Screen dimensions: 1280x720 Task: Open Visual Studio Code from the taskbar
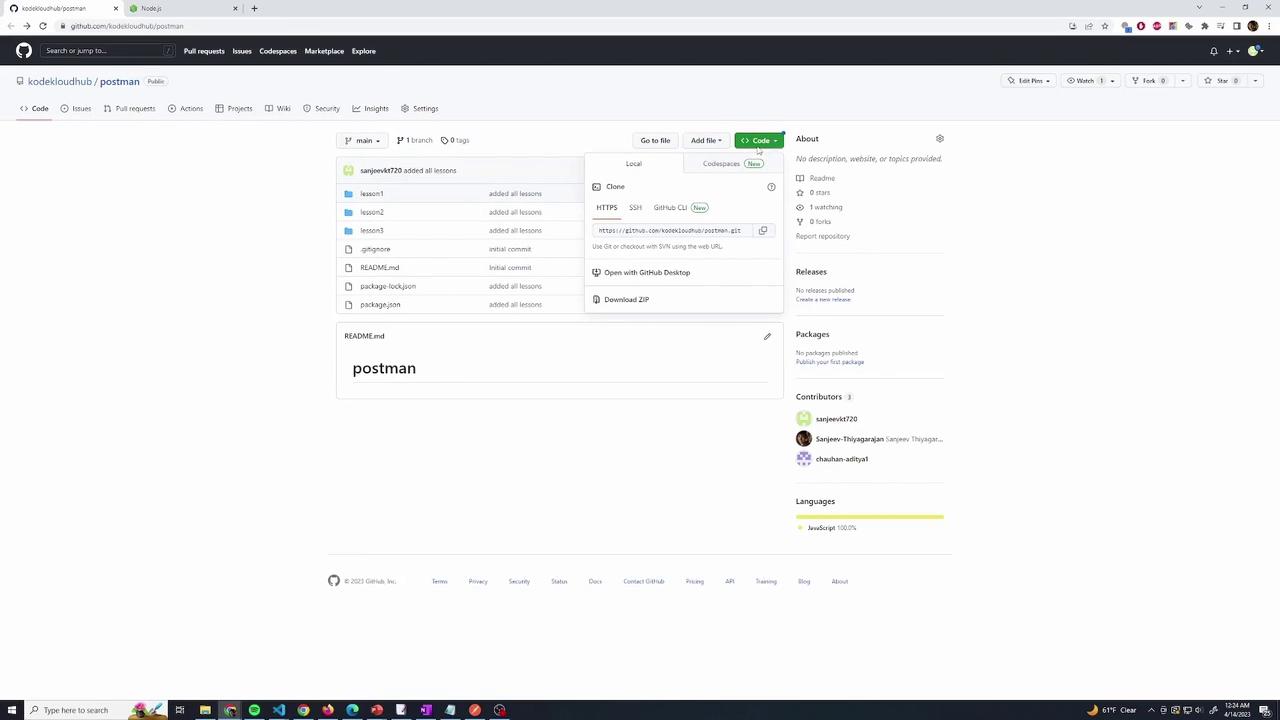[279, 710]
